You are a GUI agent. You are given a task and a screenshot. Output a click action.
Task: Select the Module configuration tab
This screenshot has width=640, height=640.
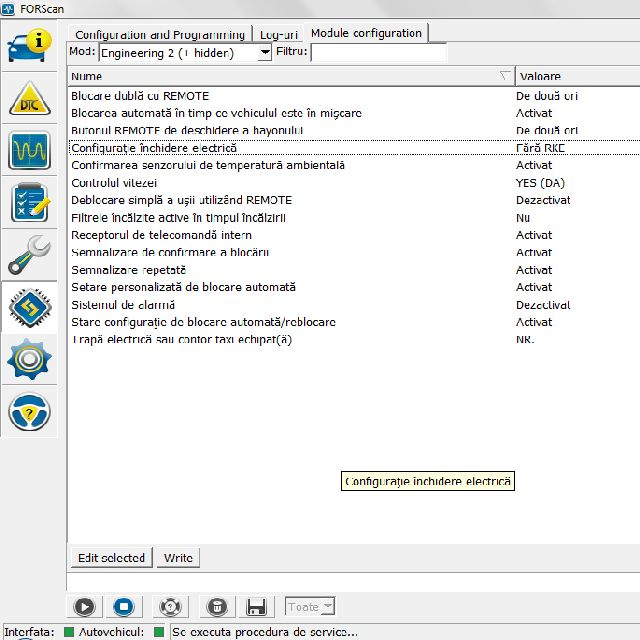(366, 33)
